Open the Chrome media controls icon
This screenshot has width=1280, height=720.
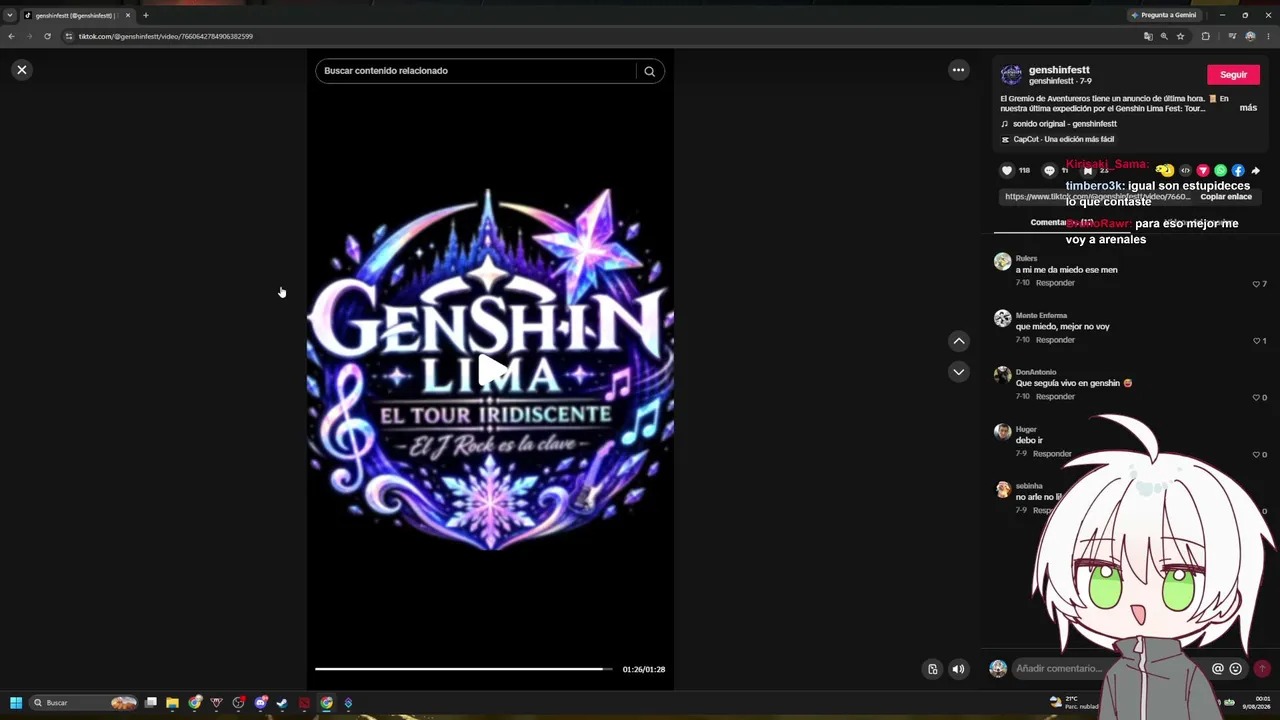click(x=1232, y=36)
